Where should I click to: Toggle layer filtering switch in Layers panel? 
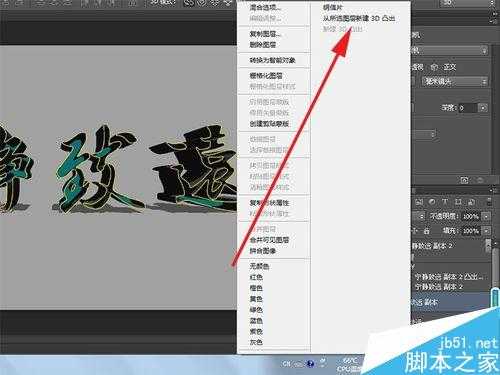click(489, 202)
